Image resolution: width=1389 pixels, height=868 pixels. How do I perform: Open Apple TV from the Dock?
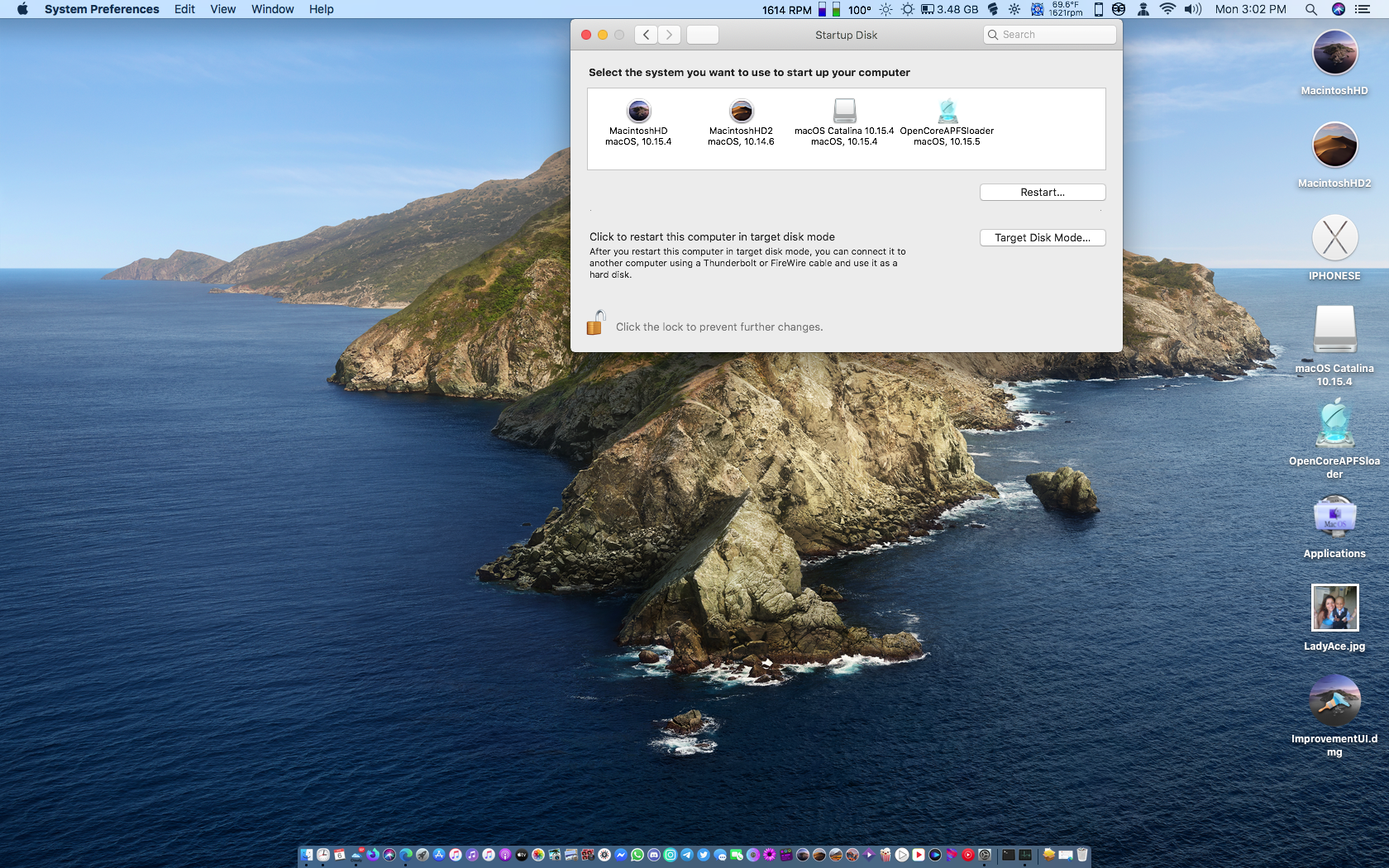tap(522, 855)
